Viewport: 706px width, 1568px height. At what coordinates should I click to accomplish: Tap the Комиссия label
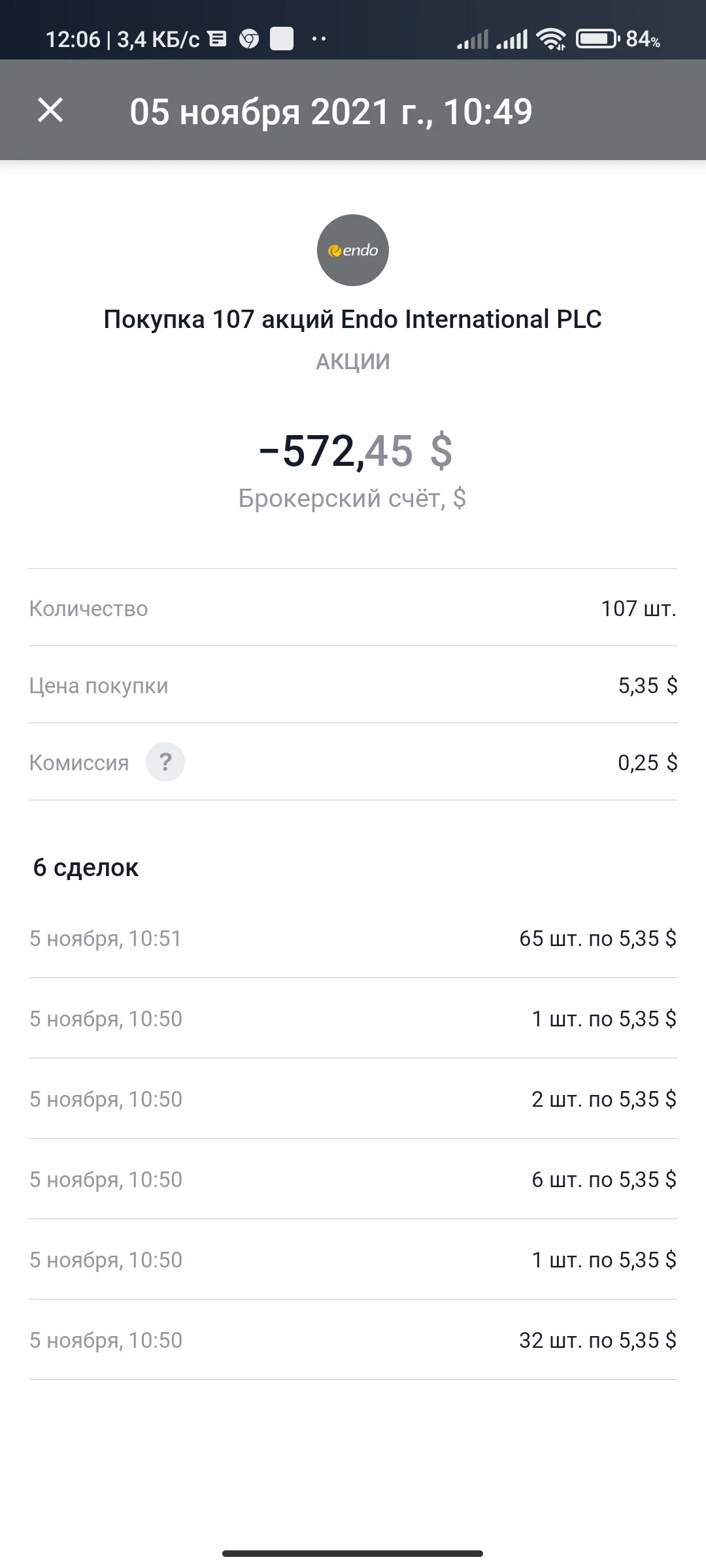pyautogui.click(x=79, y=762)
